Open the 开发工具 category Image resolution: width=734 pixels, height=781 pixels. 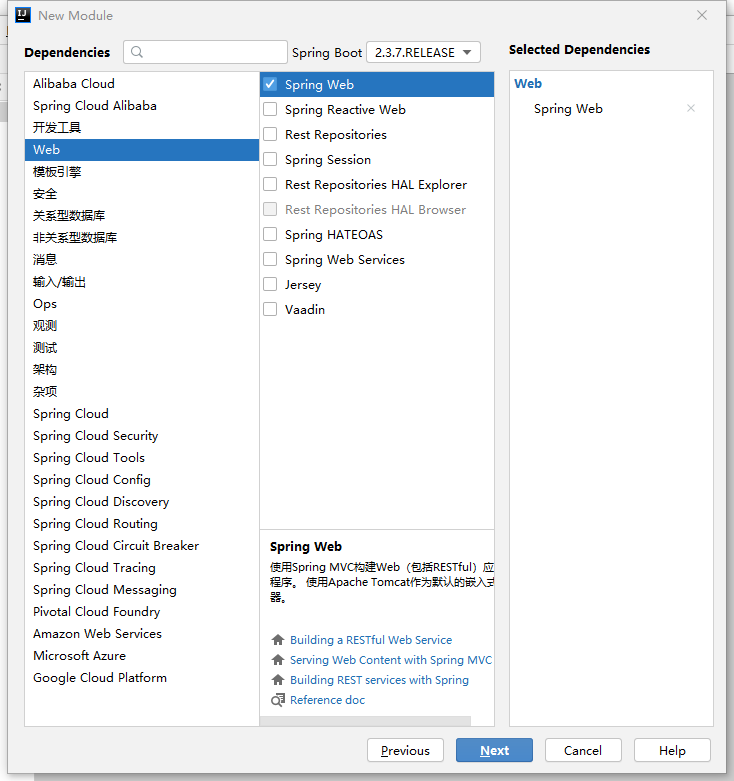tap(142, 128)
